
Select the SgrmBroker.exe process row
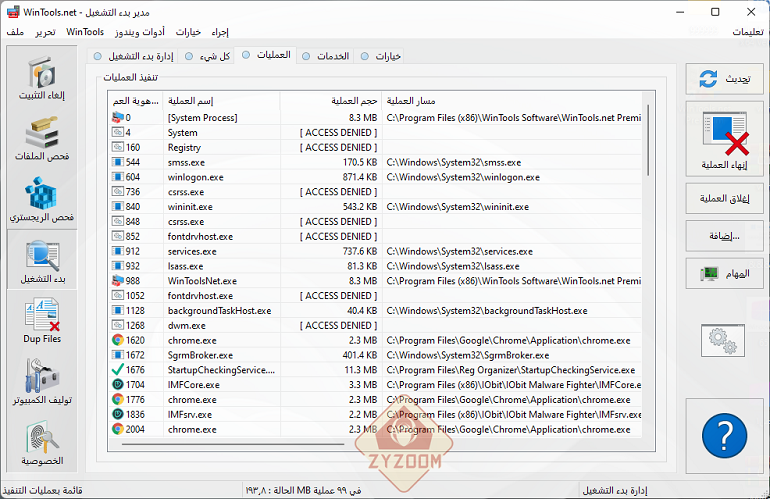point(376,355)
